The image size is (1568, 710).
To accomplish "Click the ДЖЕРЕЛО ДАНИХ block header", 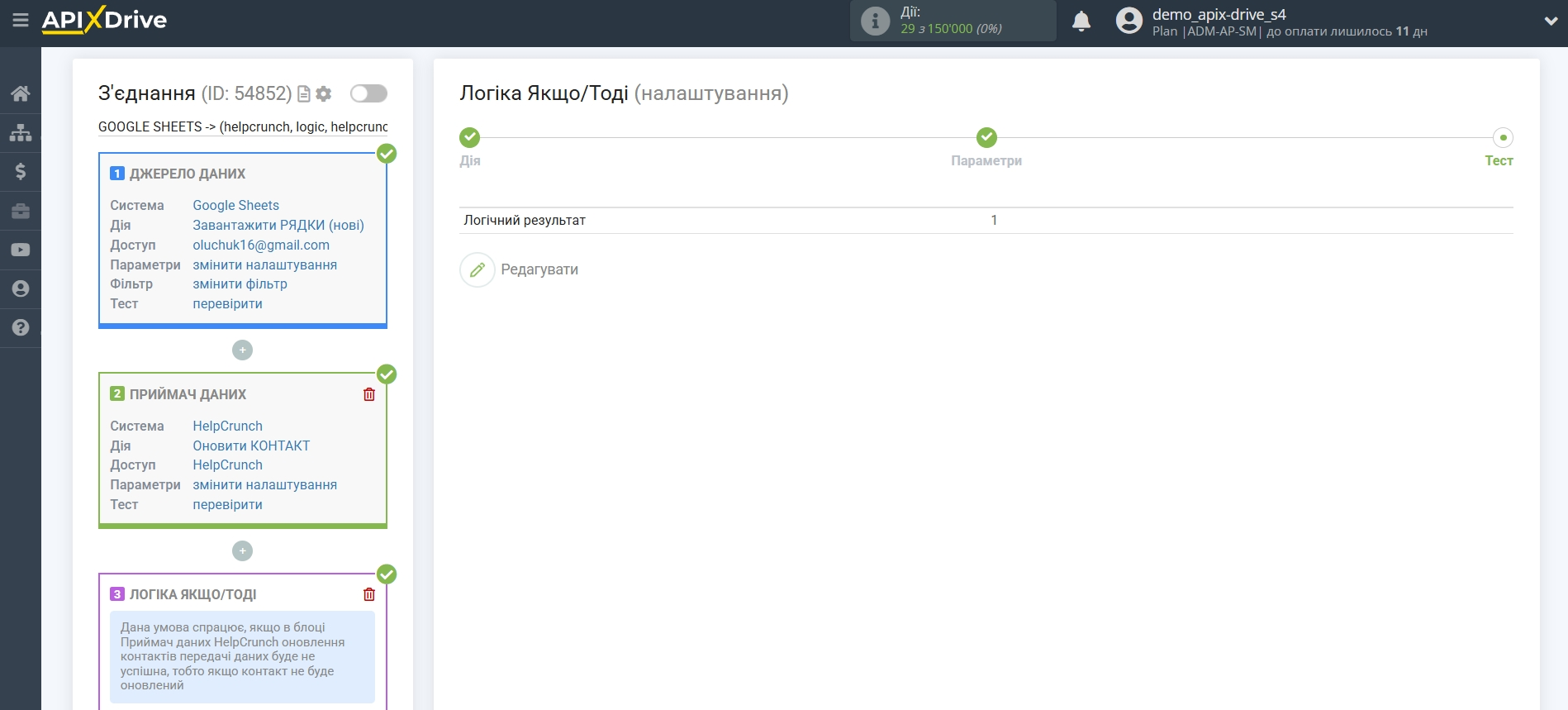I will 188,174.
